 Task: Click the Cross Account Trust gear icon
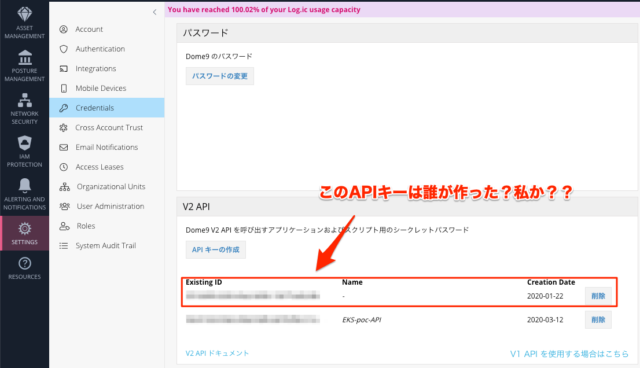coord(64,128)
